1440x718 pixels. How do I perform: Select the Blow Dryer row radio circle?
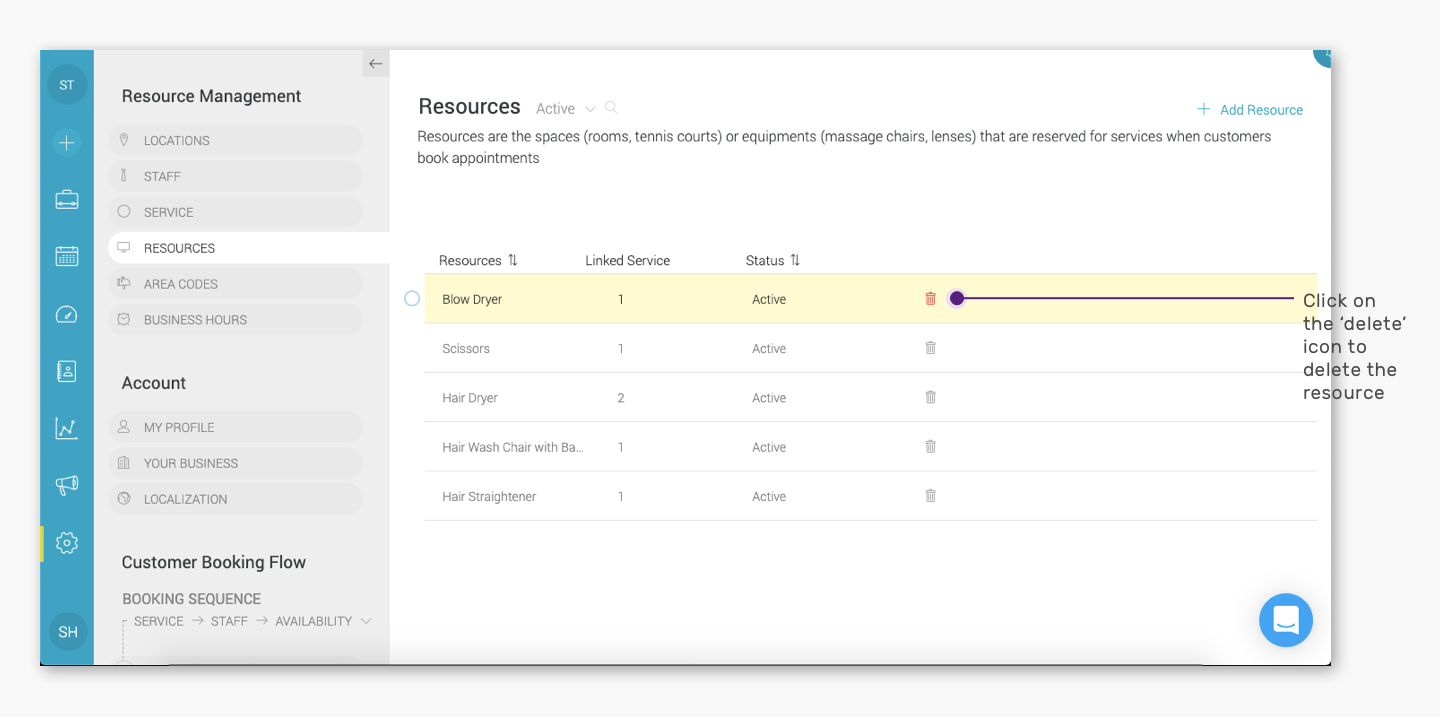click(412, 298)
